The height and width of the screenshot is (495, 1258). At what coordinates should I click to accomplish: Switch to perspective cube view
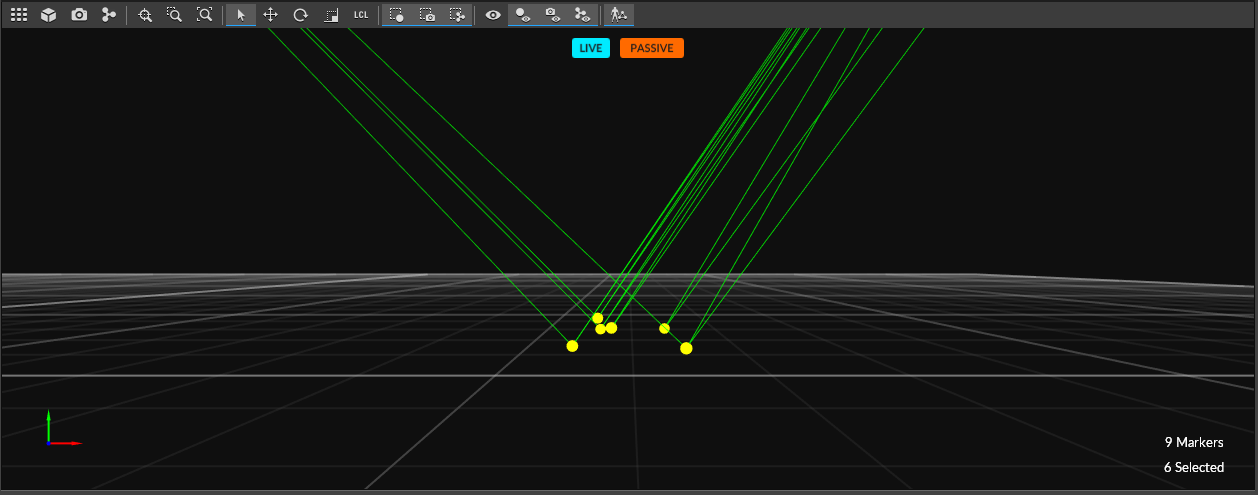(48, 15)
